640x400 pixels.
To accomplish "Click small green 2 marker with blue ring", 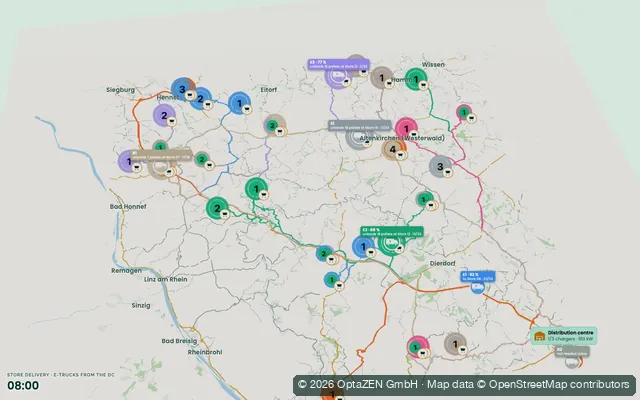I will (x=324, y=254).
